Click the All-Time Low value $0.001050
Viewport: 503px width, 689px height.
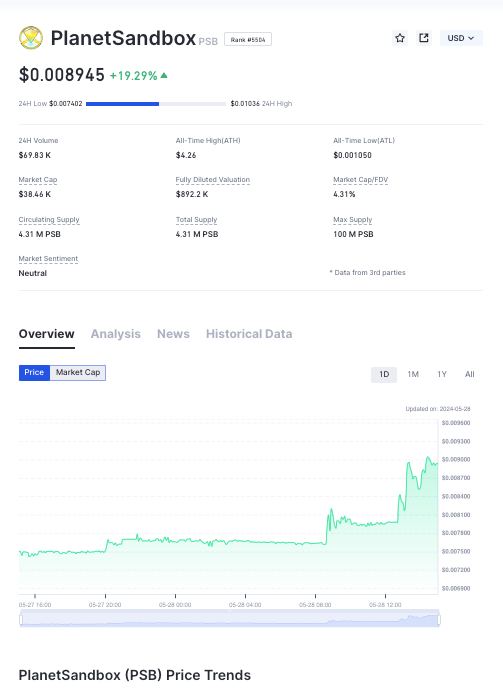coord(352,155)
